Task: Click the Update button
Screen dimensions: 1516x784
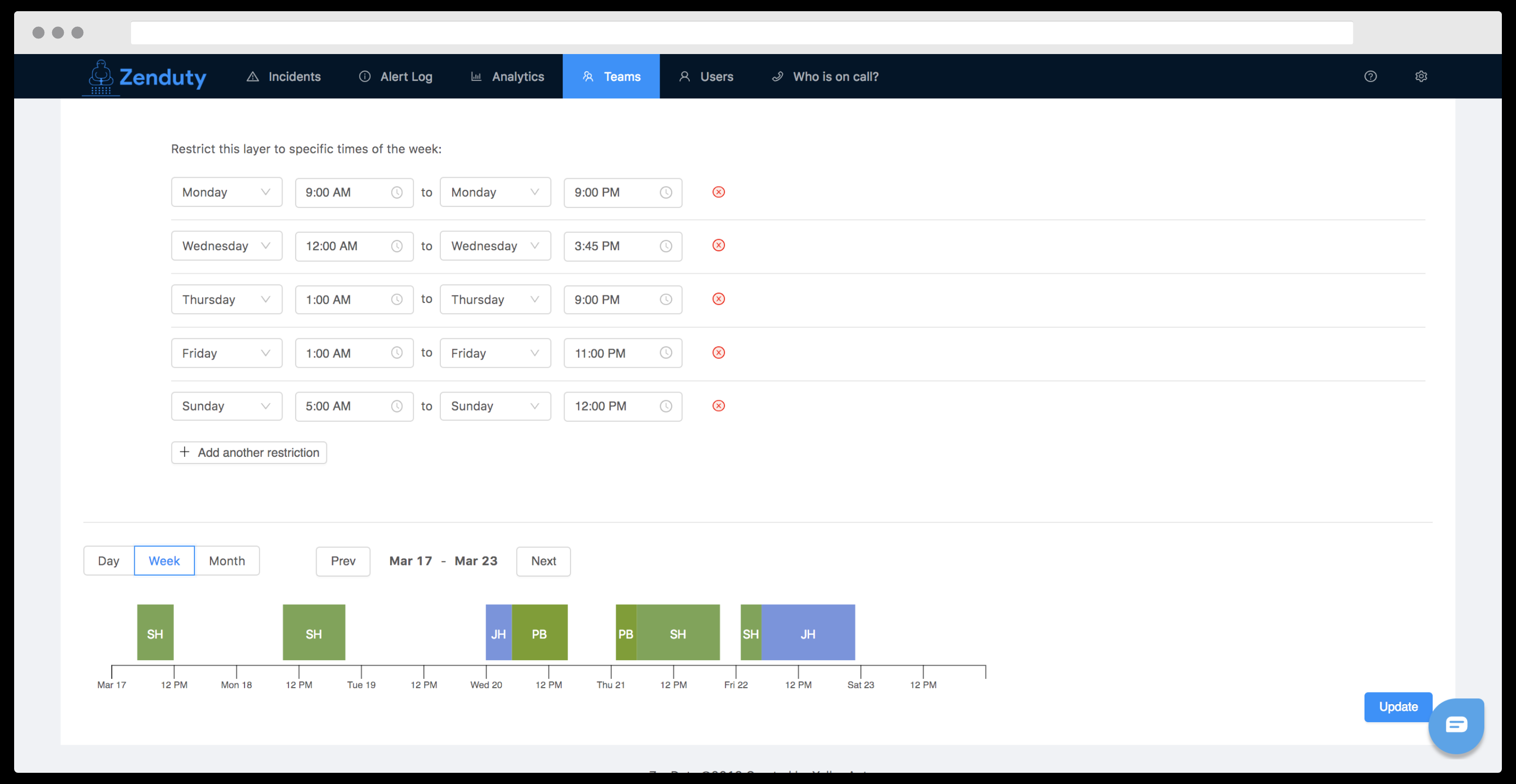Action: point(1398,707)
